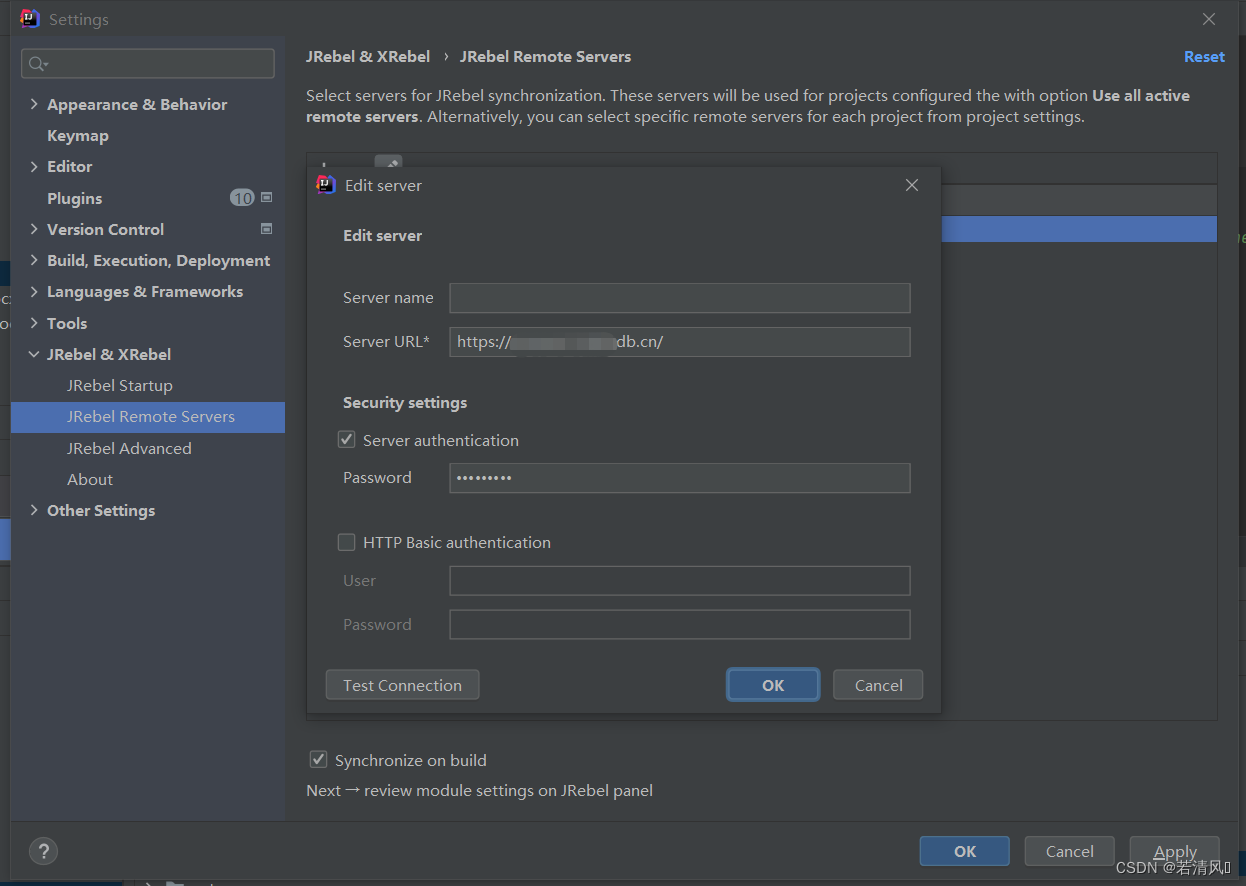Click the HTTP Basic User field

click(x=680, y=581)
